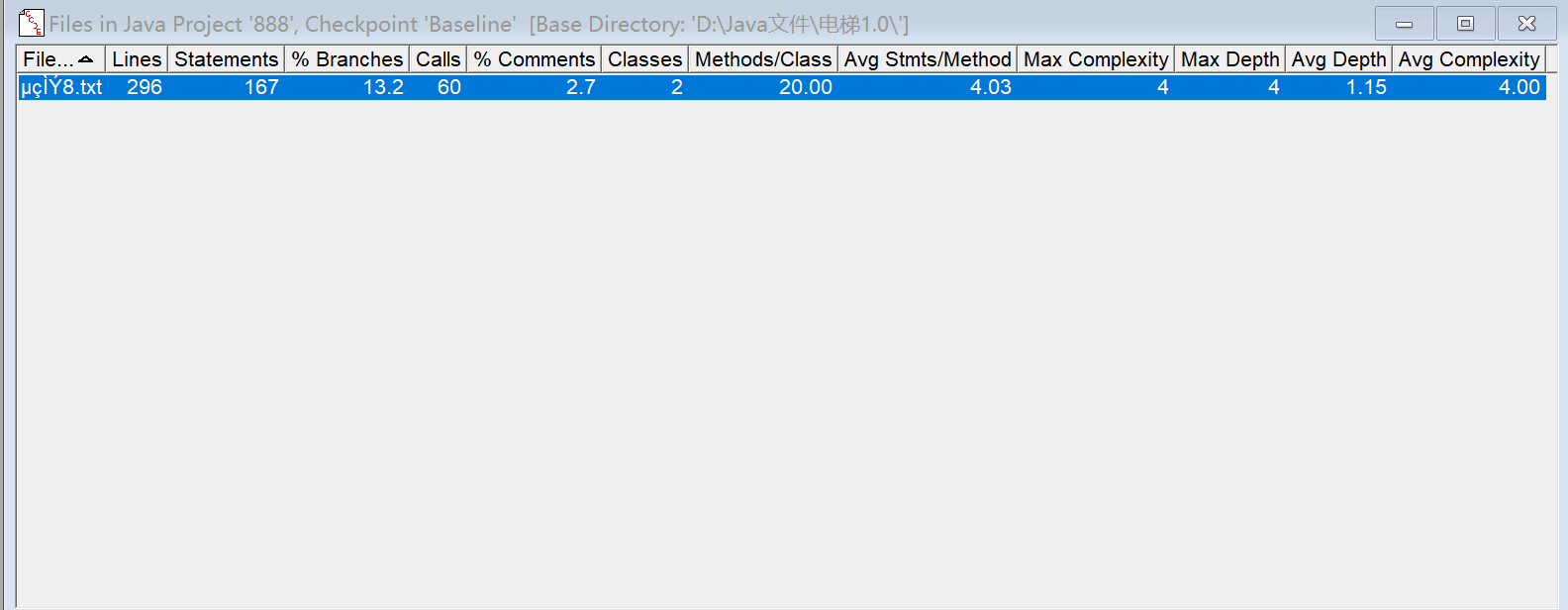
Task: Select the µçÌÝ8.txt file row
Action: click(x=61, y=87)
